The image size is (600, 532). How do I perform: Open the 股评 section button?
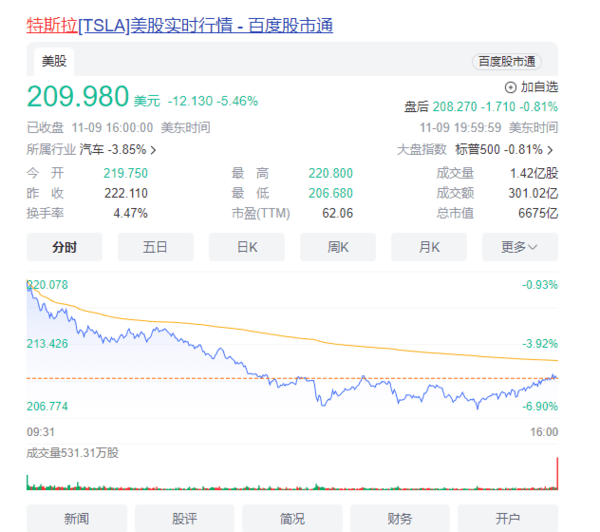184,519
